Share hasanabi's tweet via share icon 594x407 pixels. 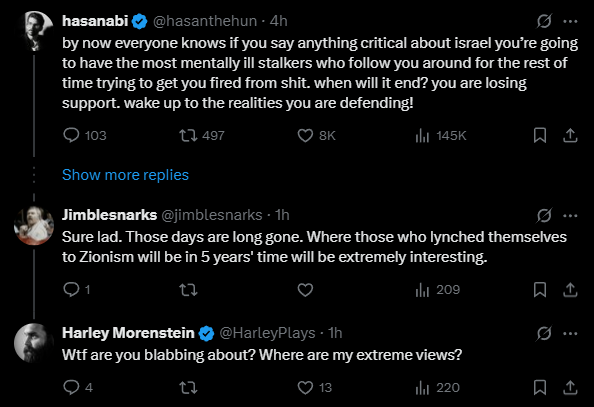click(x=570, y=135)
